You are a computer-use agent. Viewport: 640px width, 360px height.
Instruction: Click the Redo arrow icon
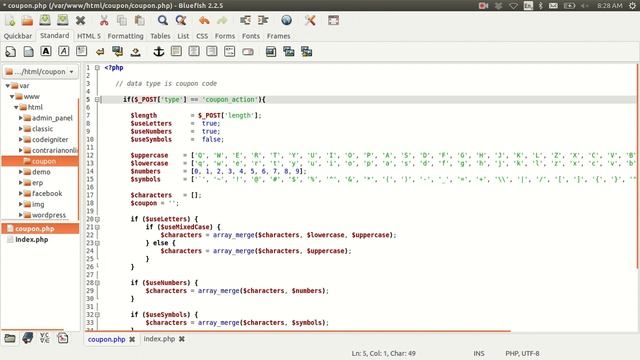tap(222, 20)
